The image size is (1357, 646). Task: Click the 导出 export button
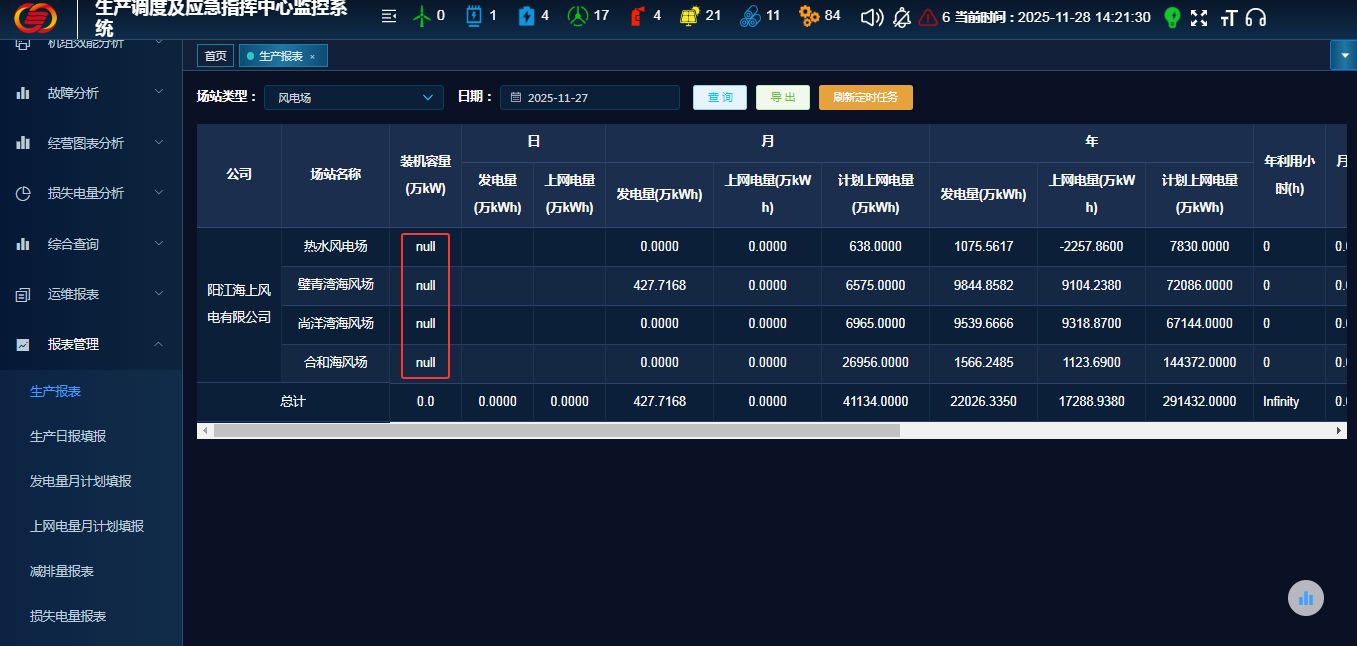(783, 97)
